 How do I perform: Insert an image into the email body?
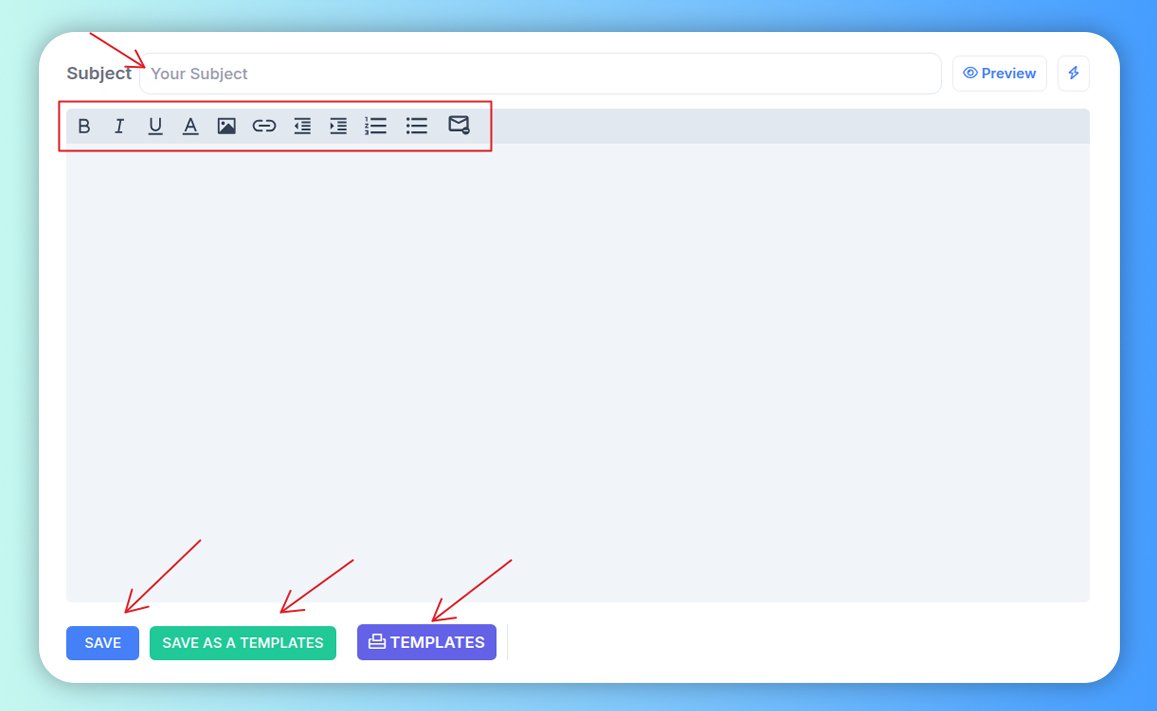click(227, 125)
